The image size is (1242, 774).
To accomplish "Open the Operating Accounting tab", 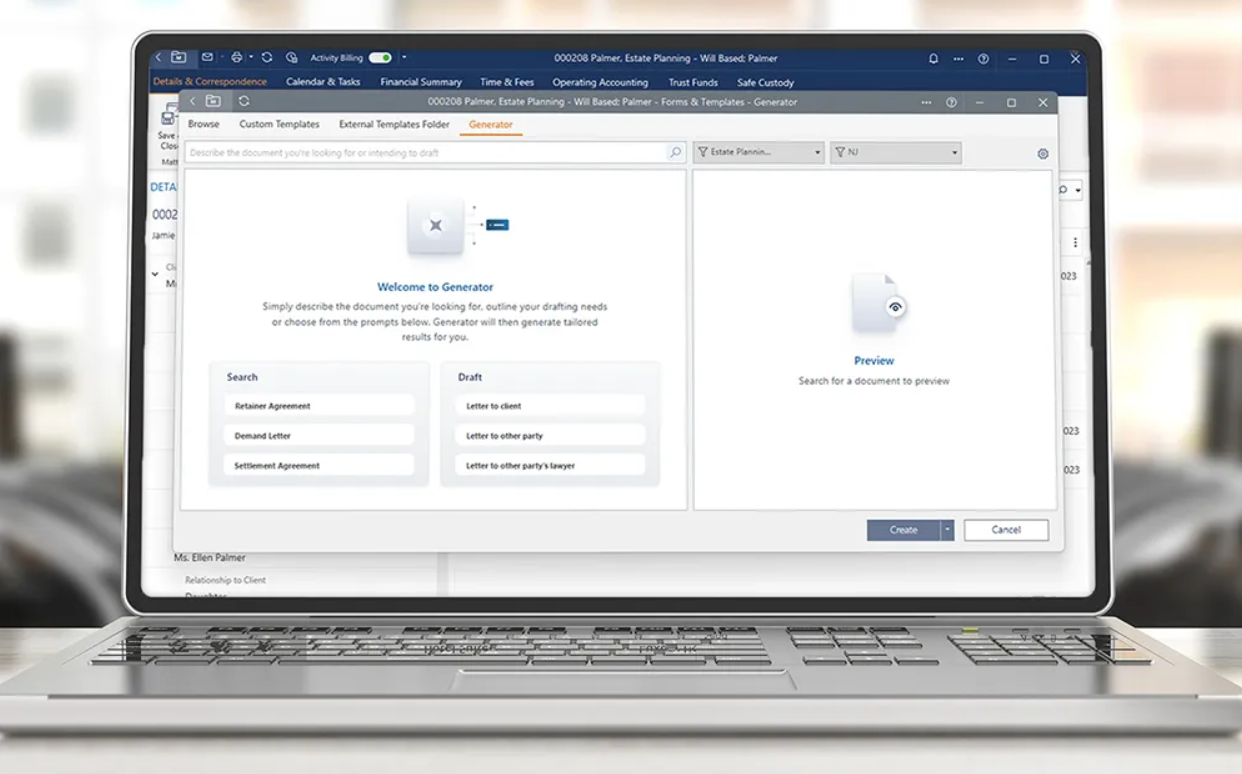I will click(x=600, y=82).
